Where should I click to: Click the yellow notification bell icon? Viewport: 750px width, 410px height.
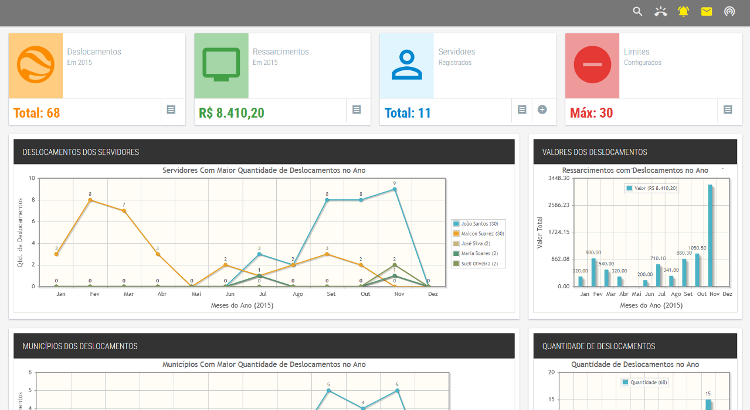[x=684, y=11]
